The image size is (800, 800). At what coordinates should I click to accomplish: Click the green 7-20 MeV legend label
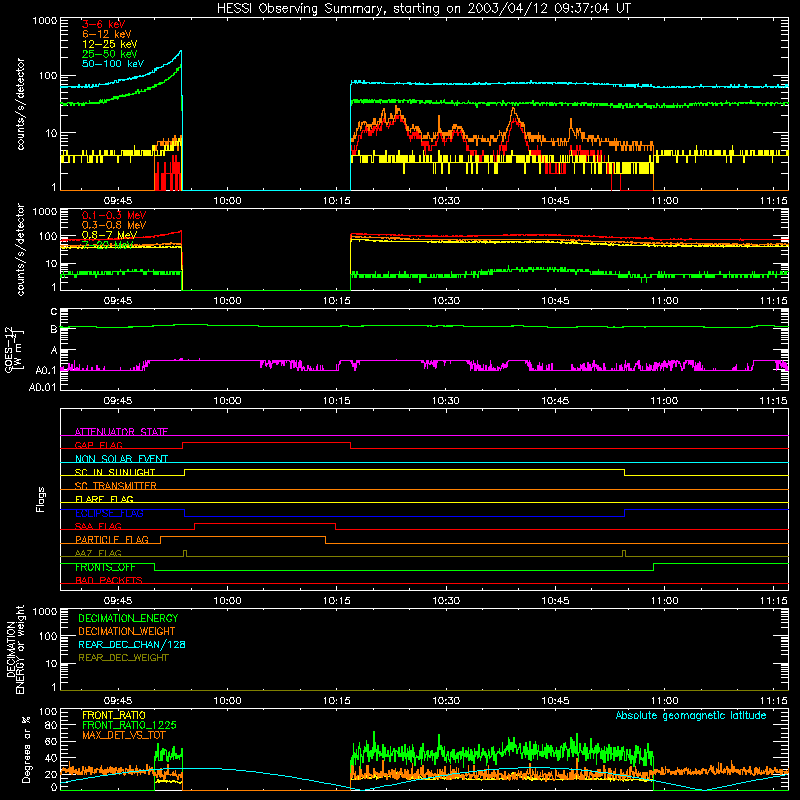(108, 245)
